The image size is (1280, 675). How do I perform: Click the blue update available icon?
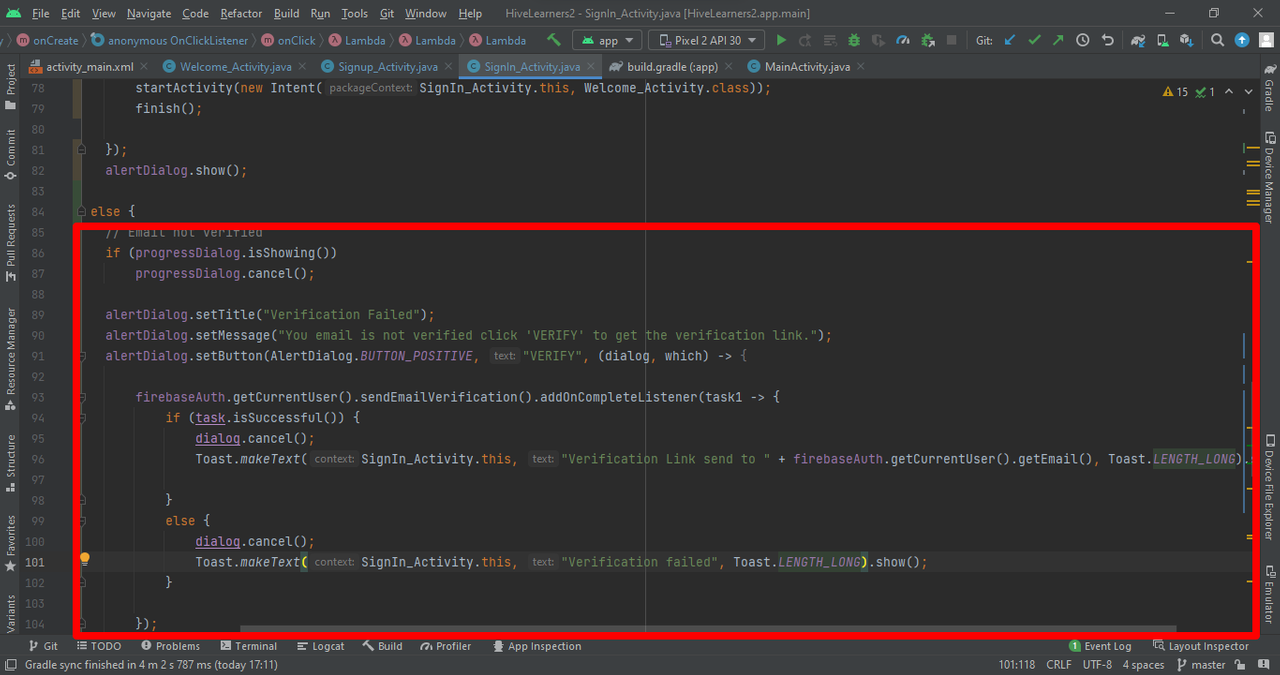(1242, 40)
